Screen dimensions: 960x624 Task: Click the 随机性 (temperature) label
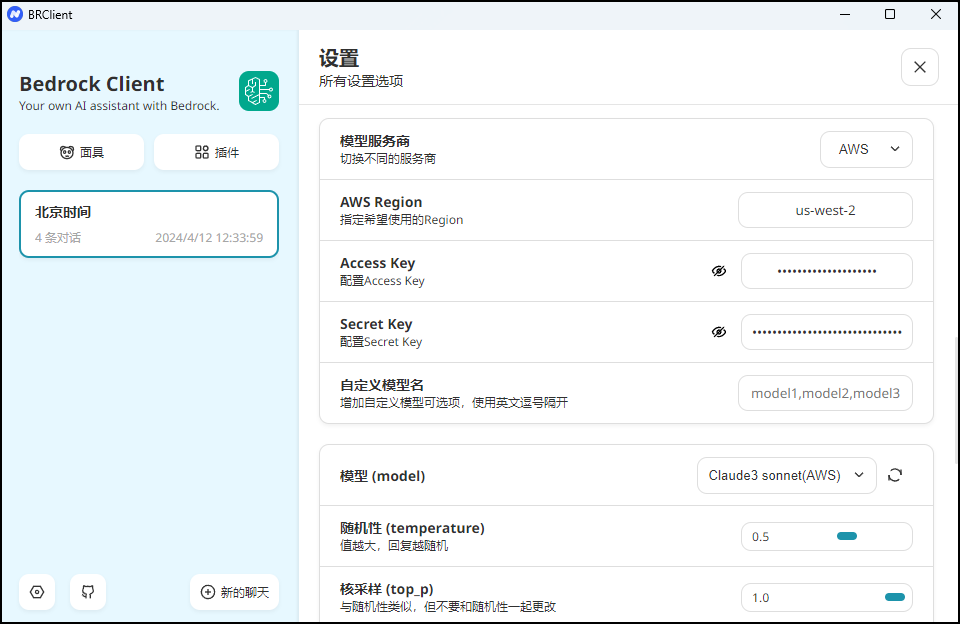[x=412, y=528]
